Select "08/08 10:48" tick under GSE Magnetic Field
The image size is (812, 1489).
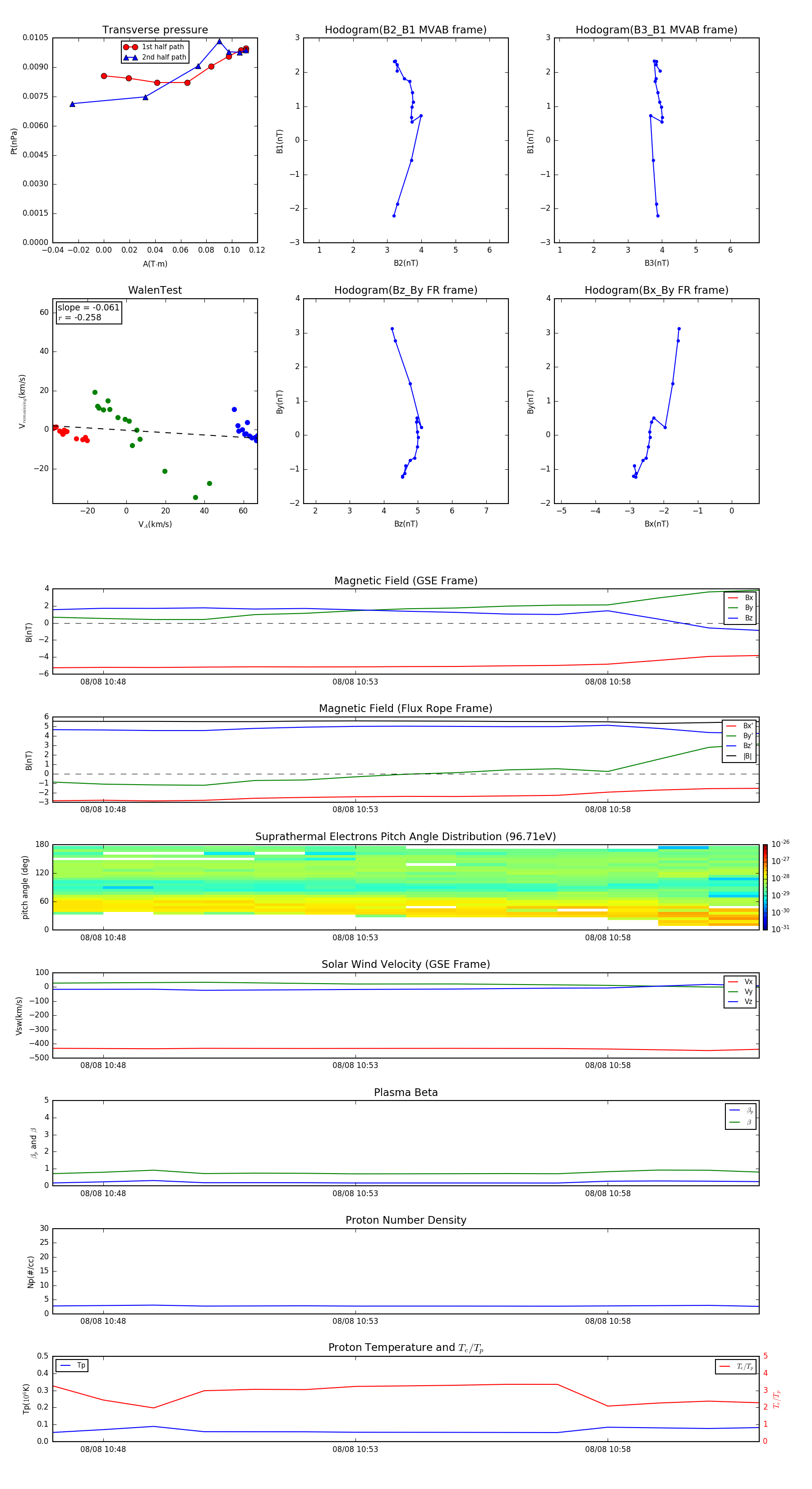tap(103, 682)
